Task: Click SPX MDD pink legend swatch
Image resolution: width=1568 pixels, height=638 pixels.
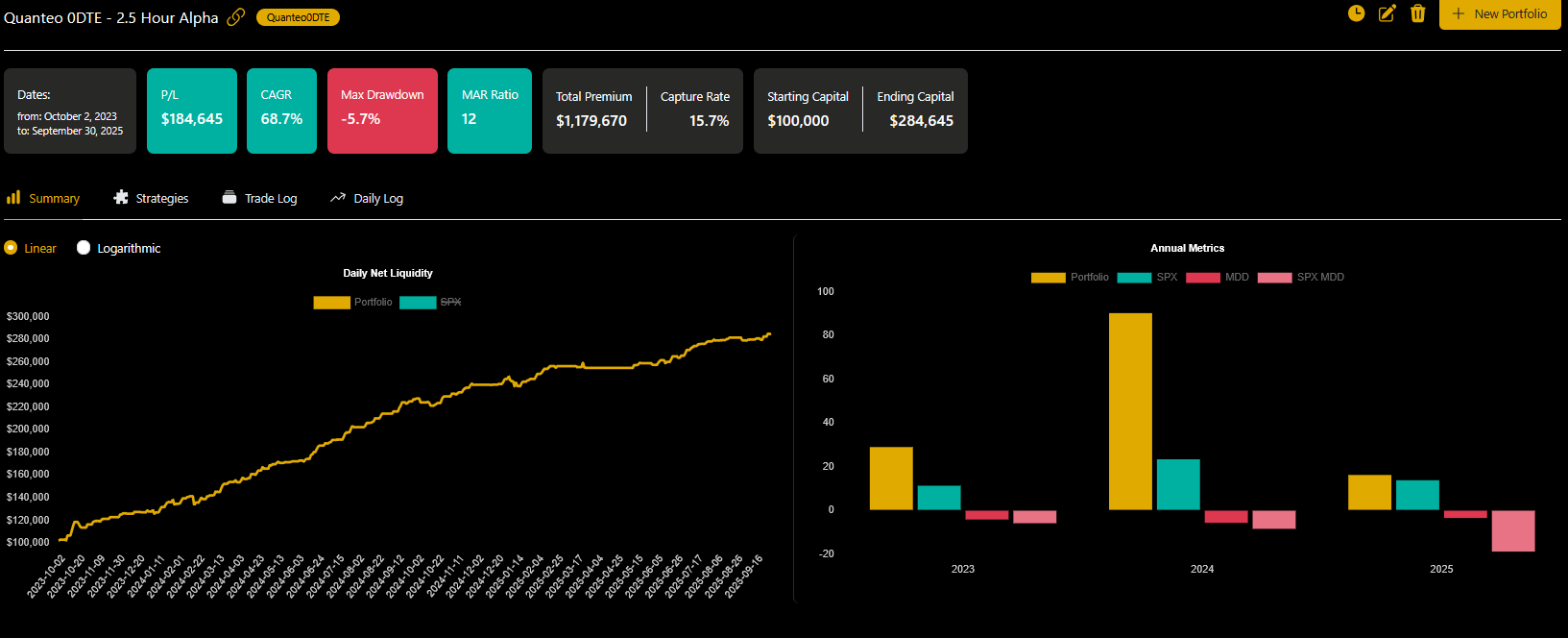Action: [x=1274, y=278]
